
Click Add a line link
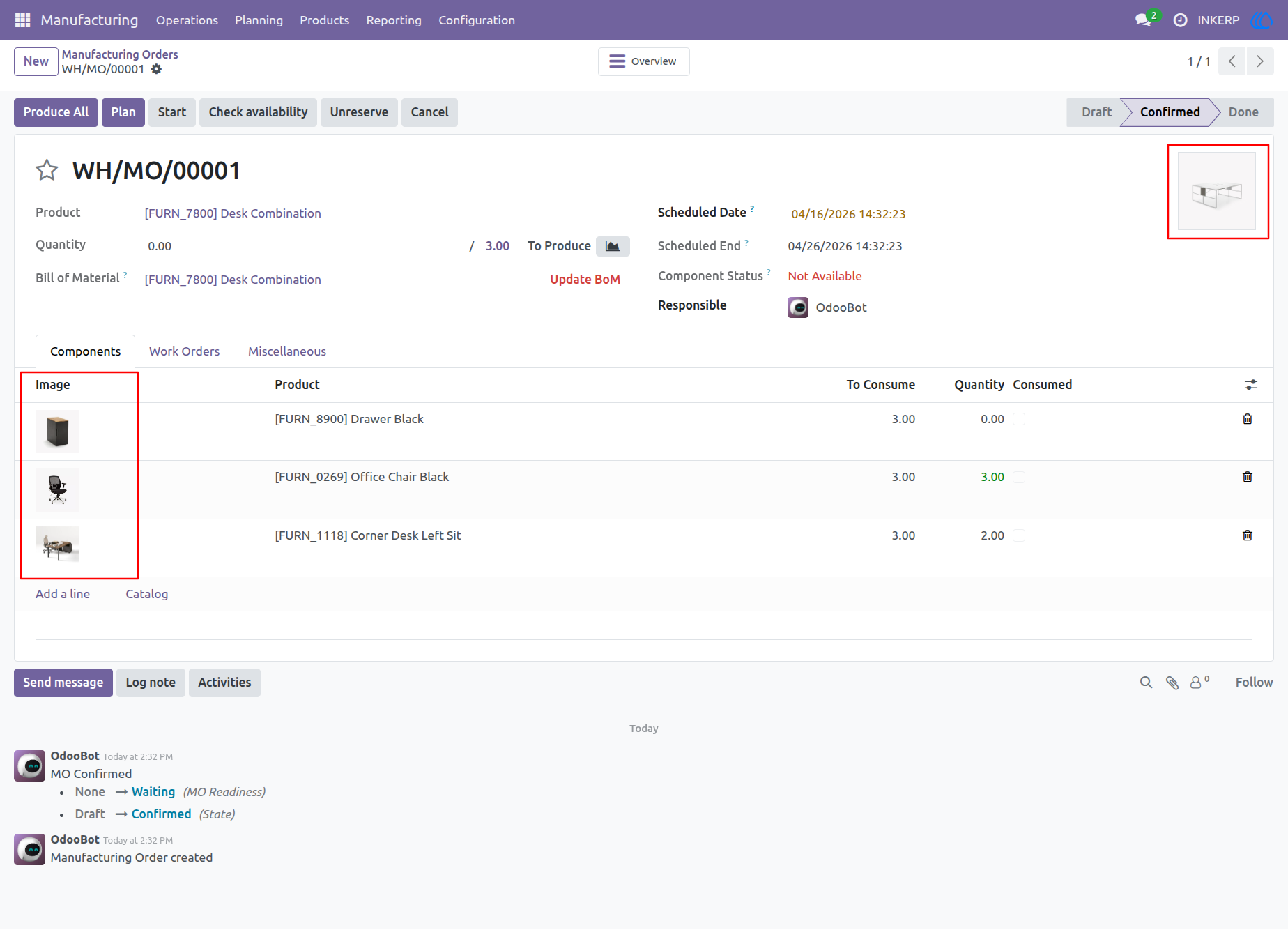63,594
